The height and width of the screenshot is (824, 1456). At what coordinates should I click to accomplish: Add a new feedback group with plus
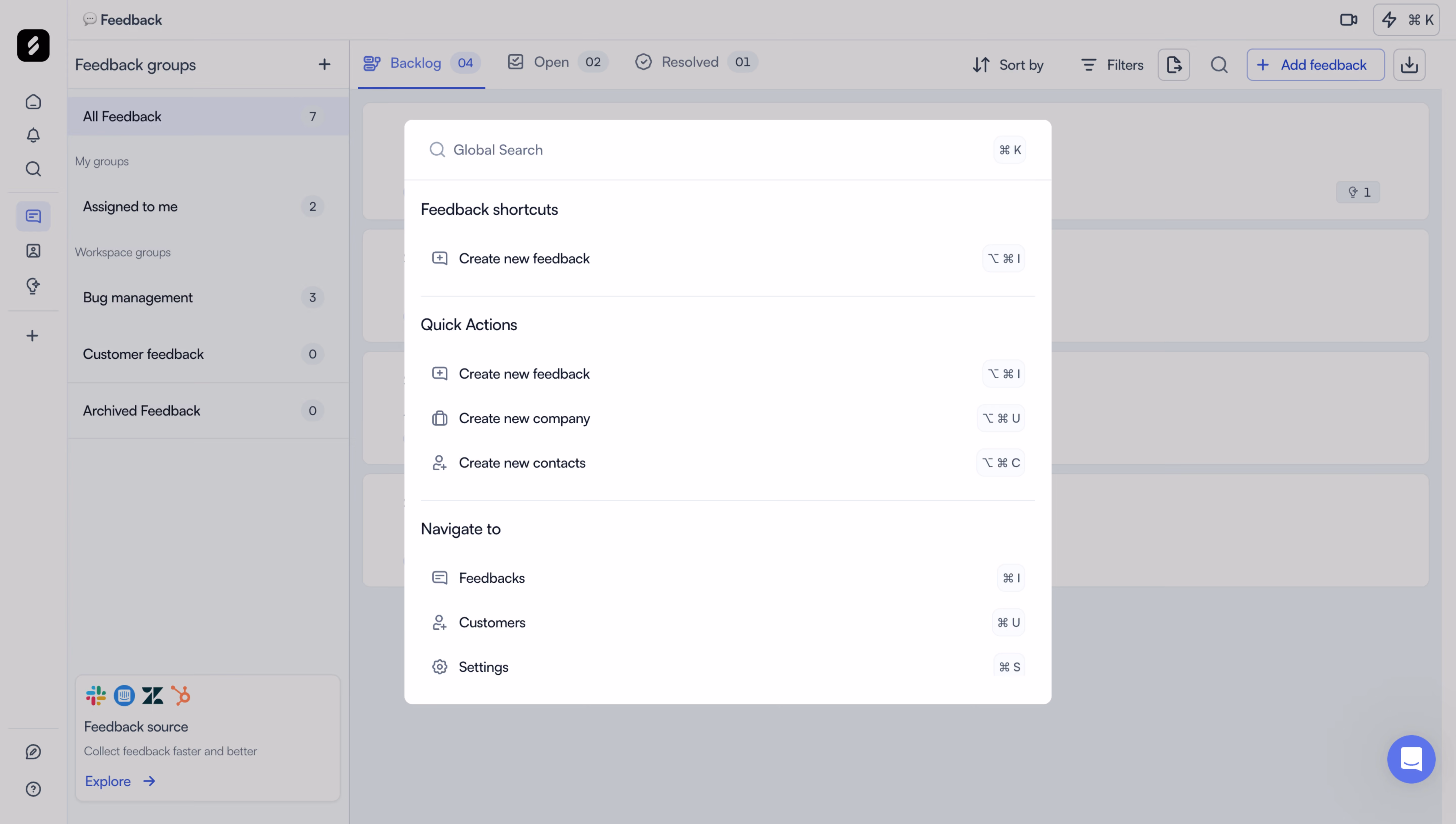click(324, 64)
